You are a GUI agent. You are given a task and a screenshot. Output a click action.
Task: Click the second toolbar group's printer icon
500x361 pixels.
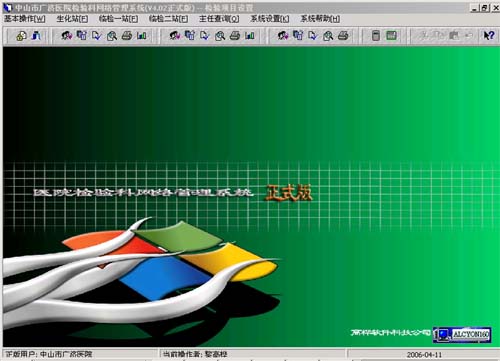pos(235,36)
